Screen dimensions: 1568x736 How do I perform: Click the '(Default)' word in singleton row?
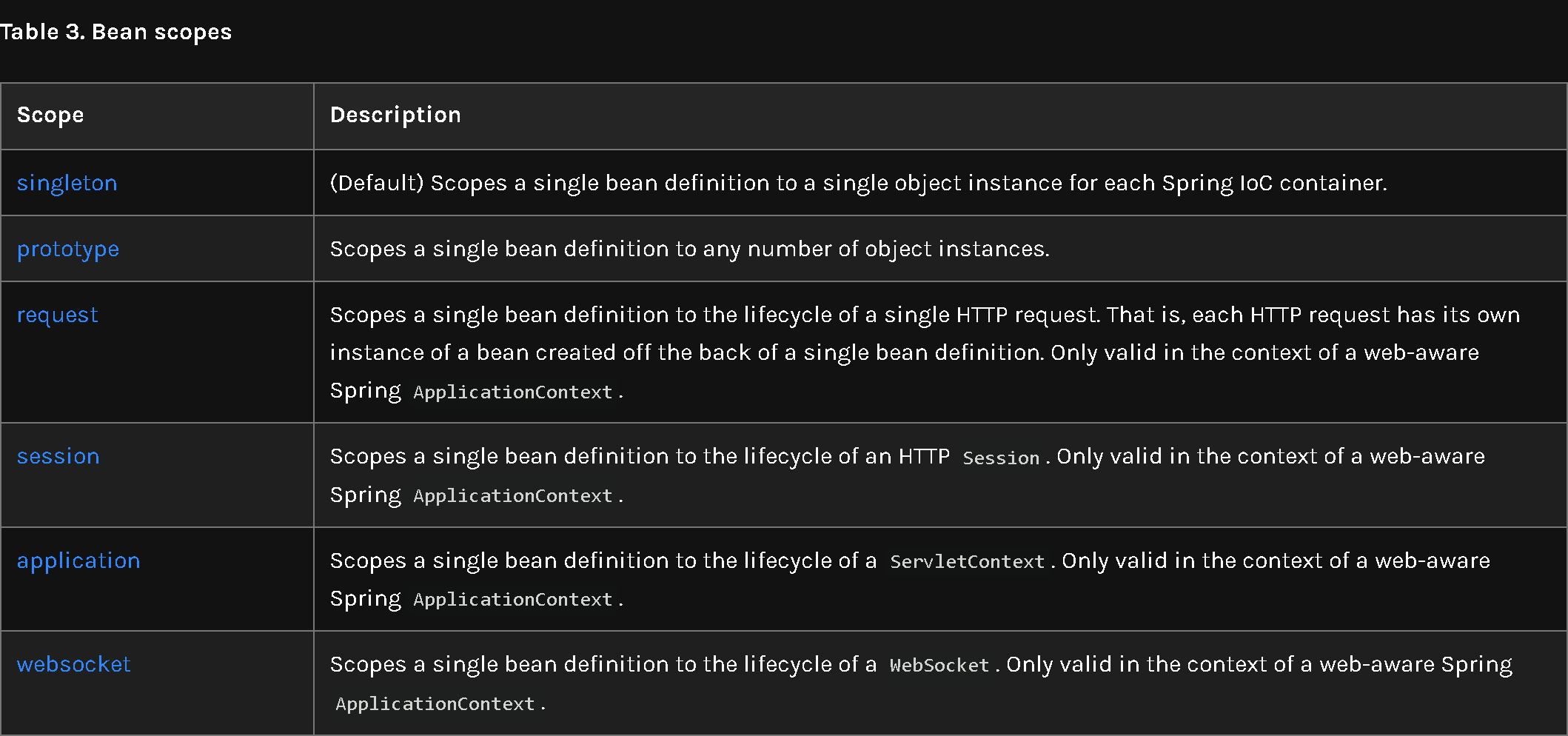(377, 183)
